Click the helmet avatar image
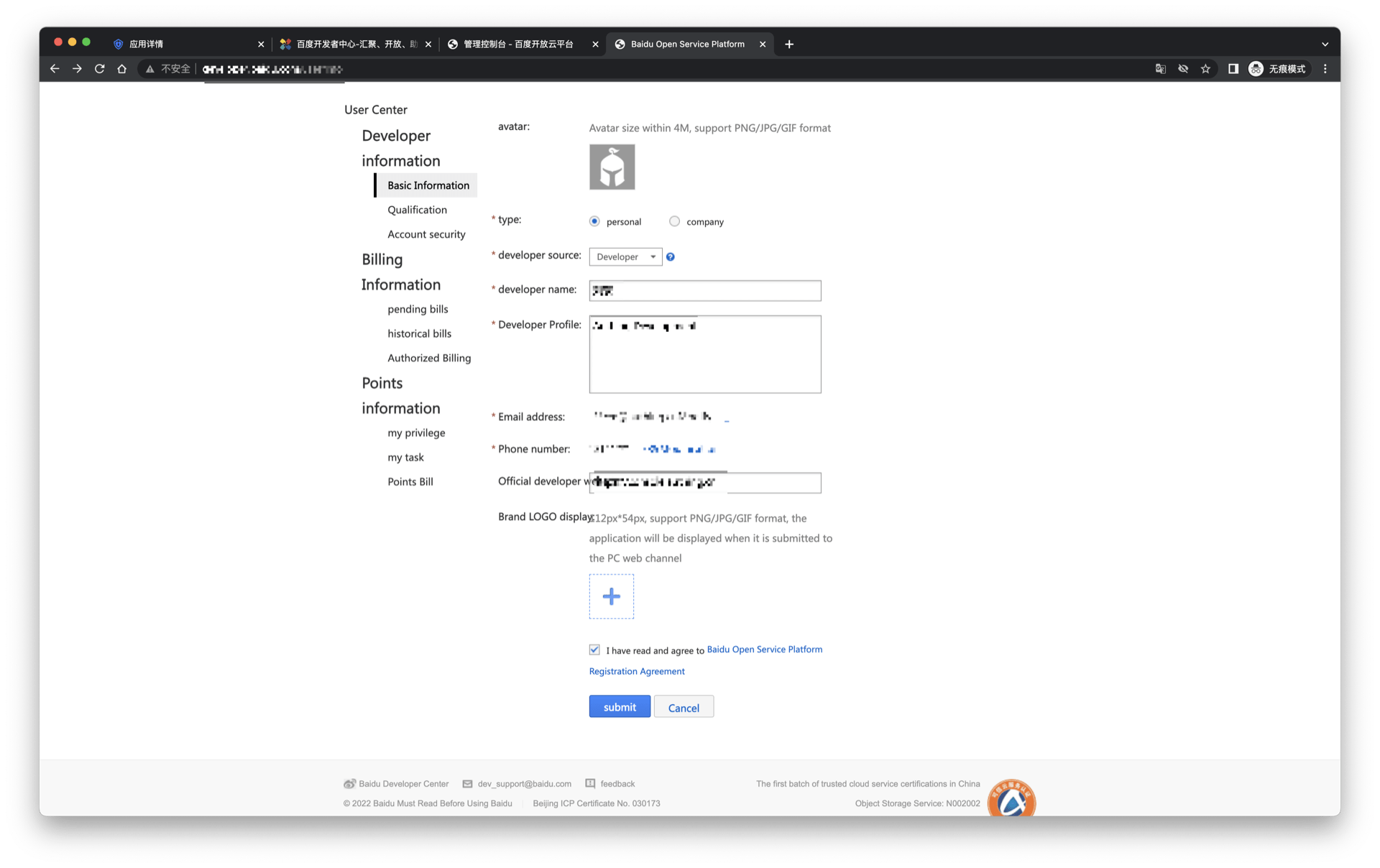The image size is (1380, 868). 612,167
